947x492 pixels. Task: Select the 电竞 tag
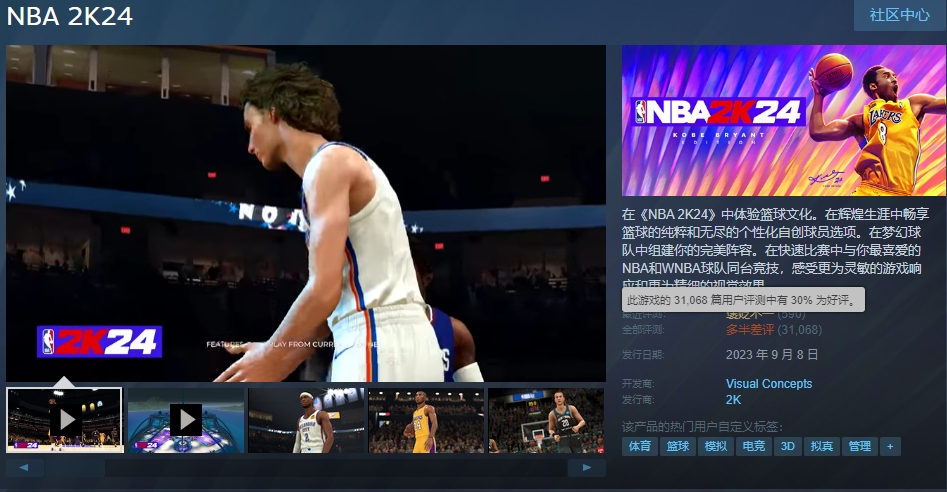752,446
